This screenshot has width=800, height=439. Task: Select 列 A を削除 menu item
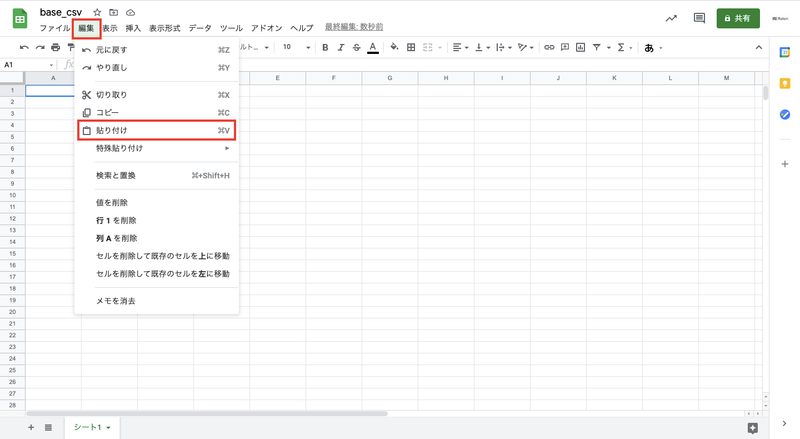click(x=157, y=238)
